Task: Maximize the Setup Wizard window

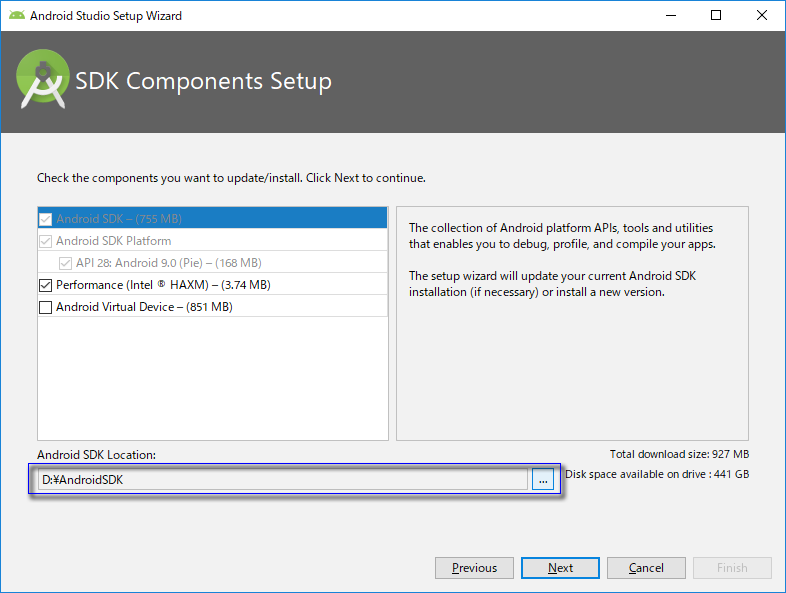Action: click(x=716, y=16)
